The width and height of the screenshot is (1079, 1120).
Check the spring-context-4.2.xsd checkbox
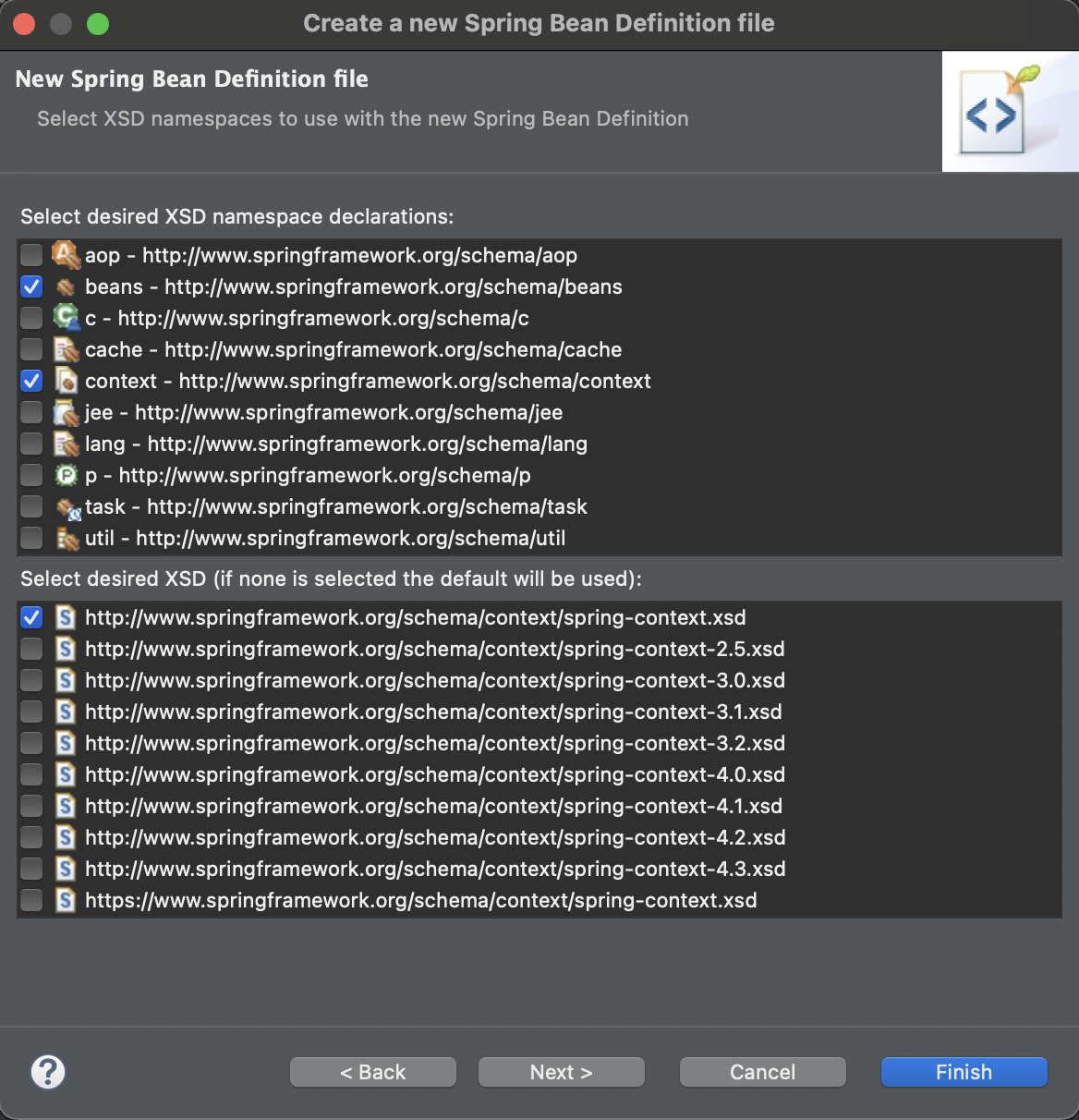point(31,837)
